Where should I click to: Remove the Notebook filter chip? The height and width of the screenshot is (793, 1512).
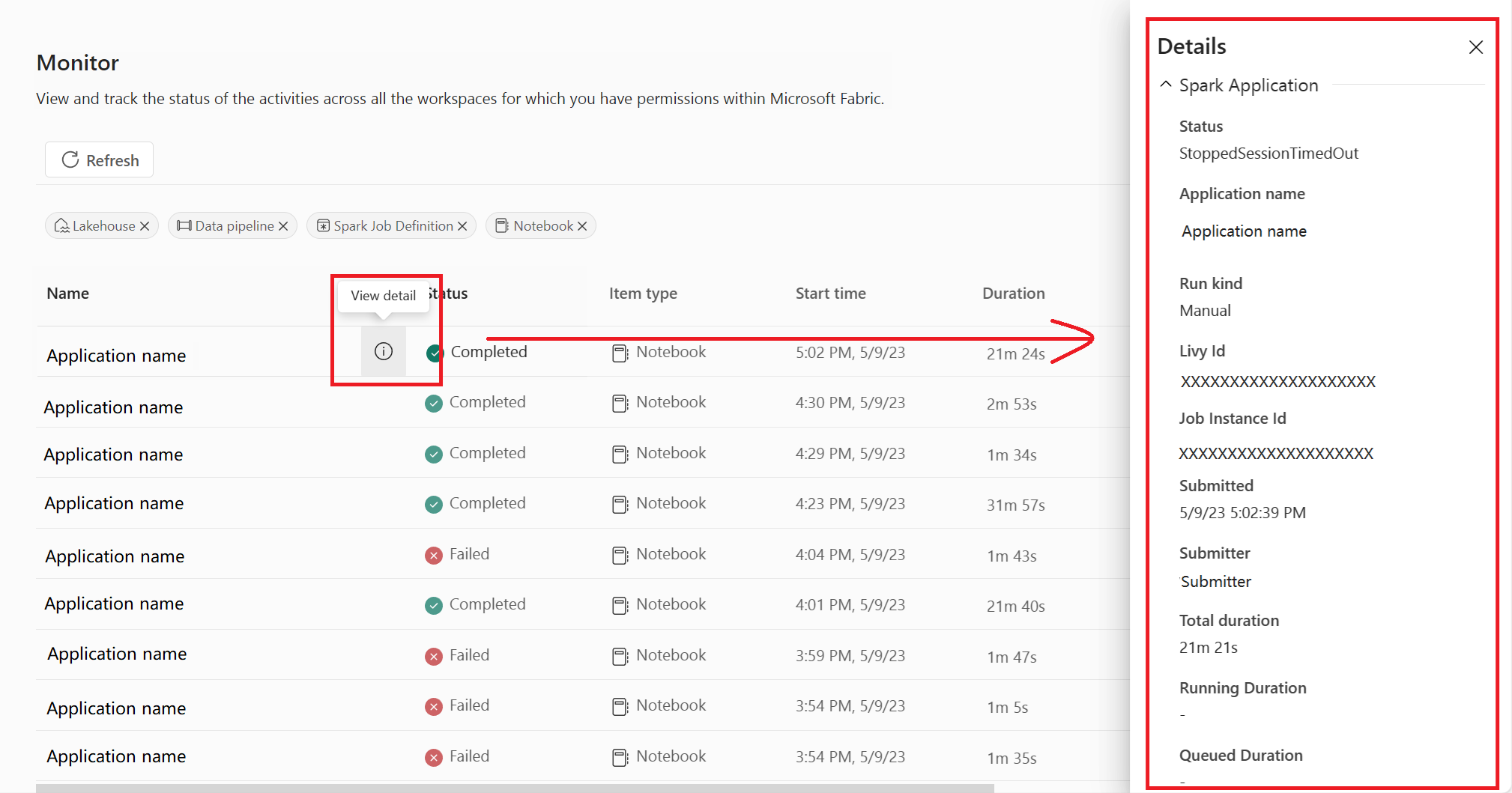point(582,226)
